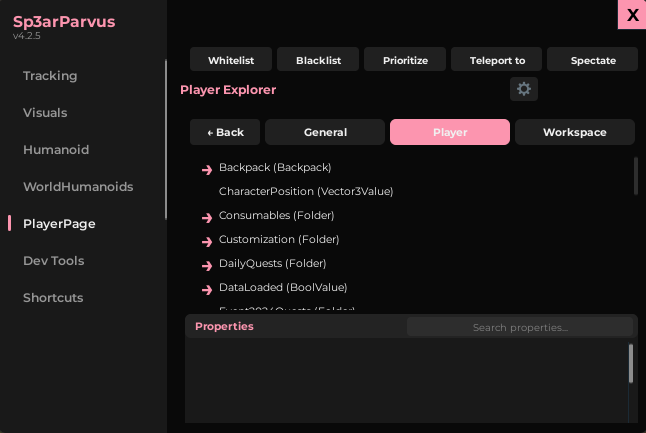This screenshot has height=433, width=646.
Task: Click the Sp3arParvus title
Action: point(64,21)
